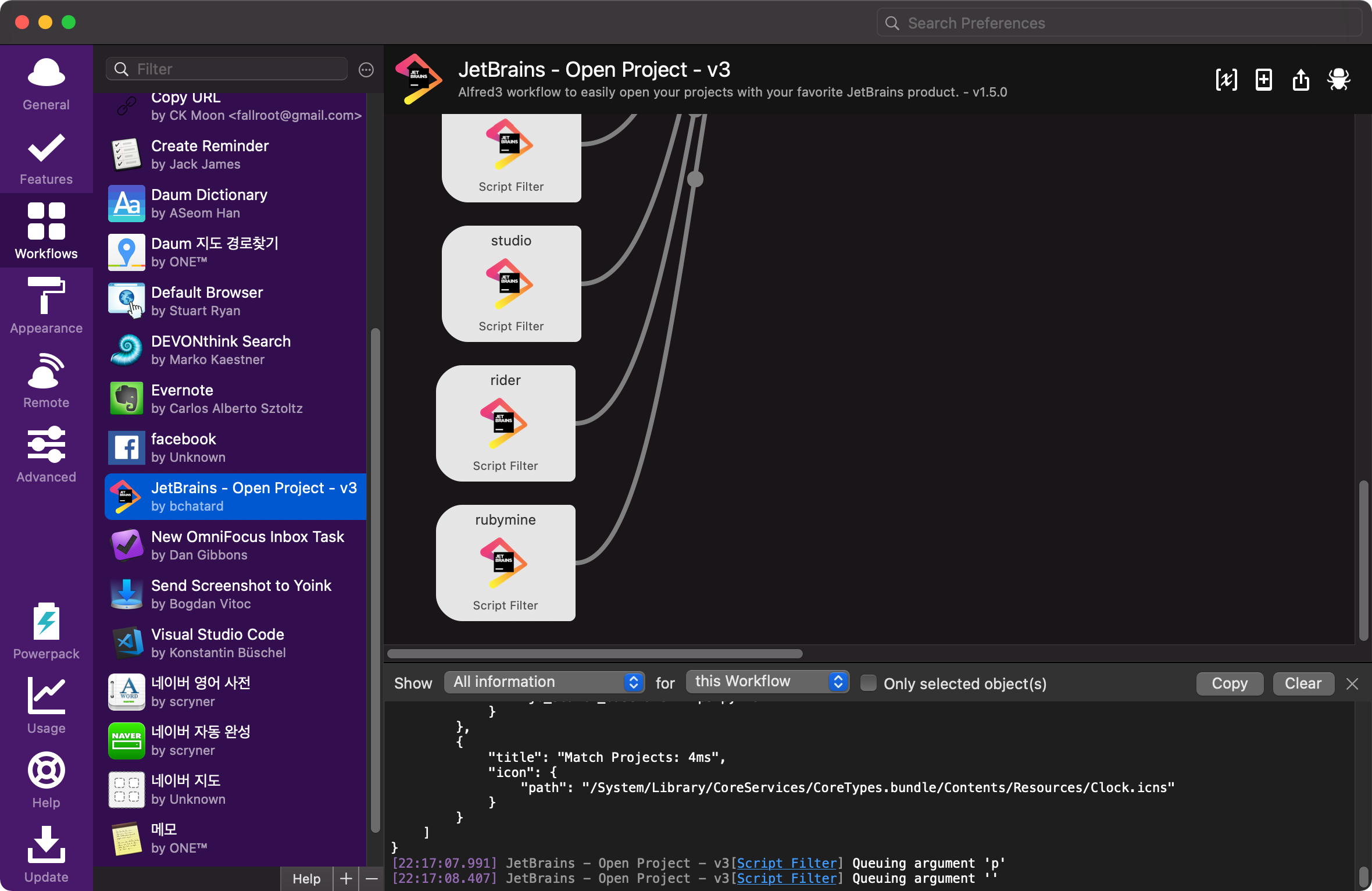Click the add workflow object plus icon

[x=1264, y=80]
